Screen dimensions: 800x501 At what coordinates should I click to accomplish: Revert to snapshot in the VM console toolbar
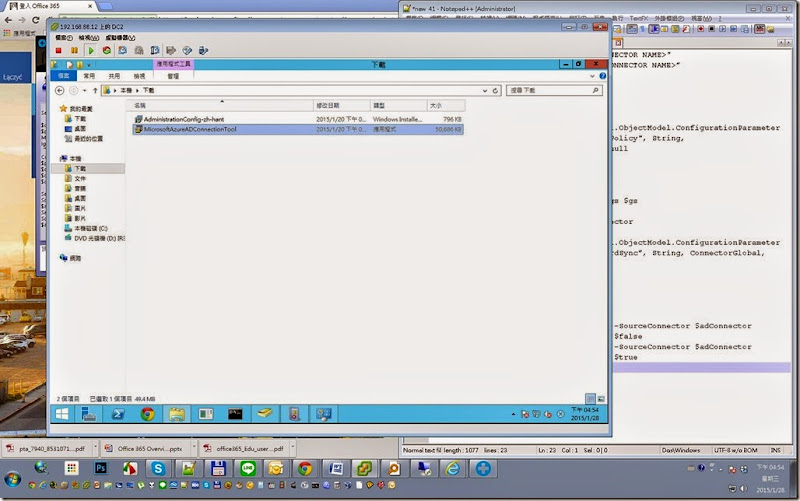139,51
